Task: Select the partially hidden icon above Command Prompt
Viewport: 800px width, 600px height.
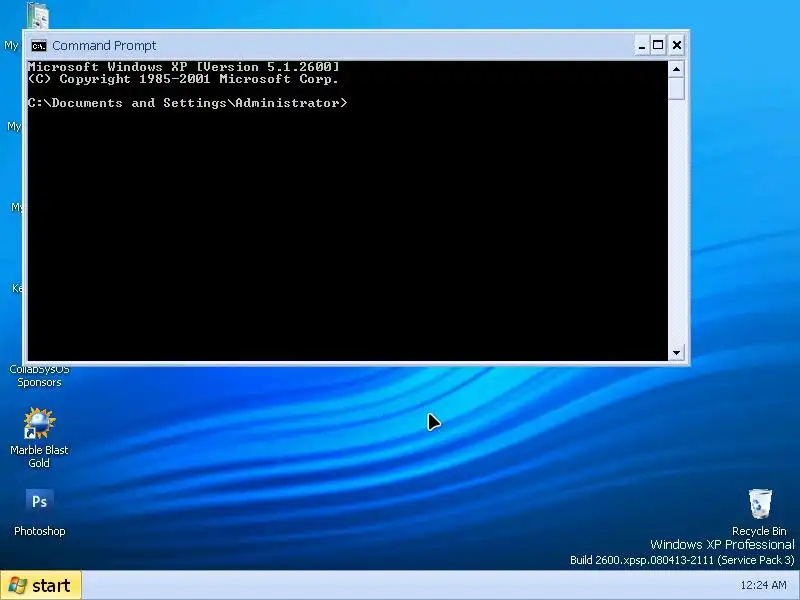Action: coord(38,15)
